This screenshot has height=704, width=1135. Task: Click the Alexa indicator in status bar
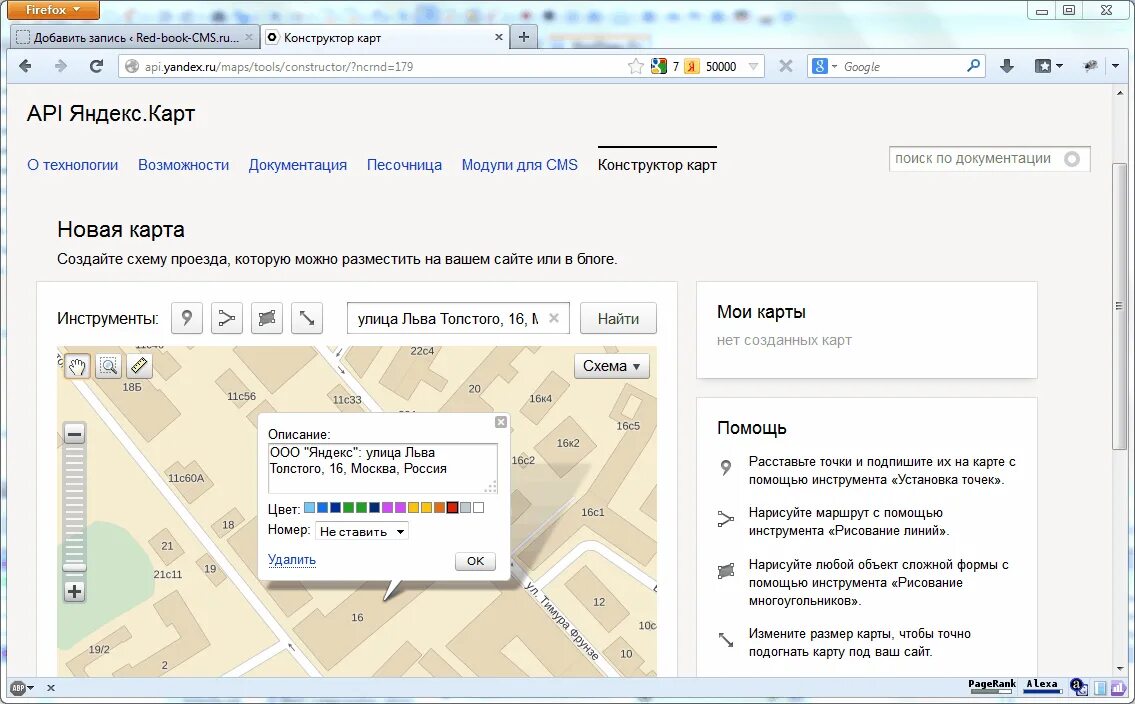pyautogui.click(x=1042, y=685)
